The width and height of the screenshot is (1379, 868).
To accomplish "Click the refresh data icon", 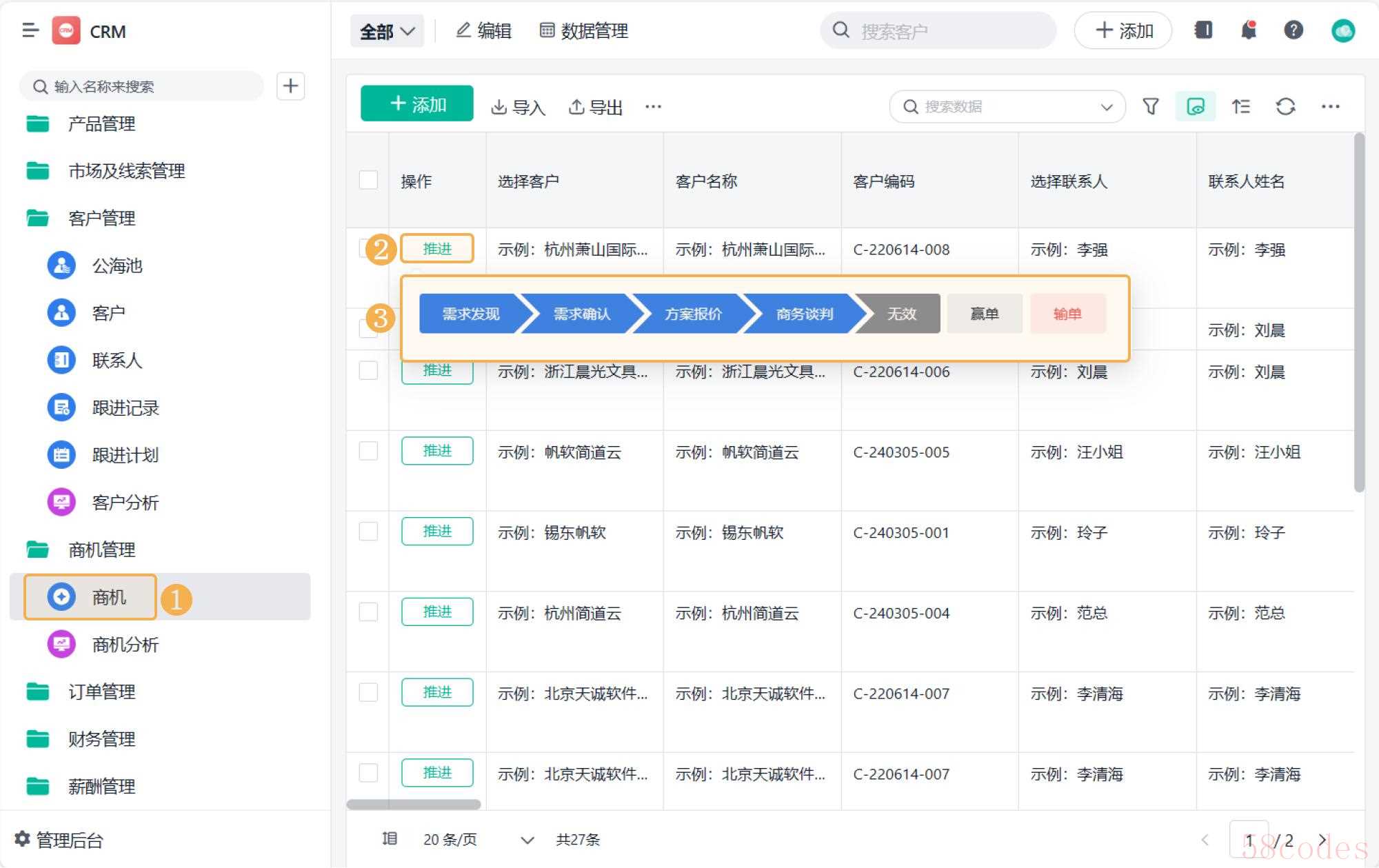I will [1285, 106].
